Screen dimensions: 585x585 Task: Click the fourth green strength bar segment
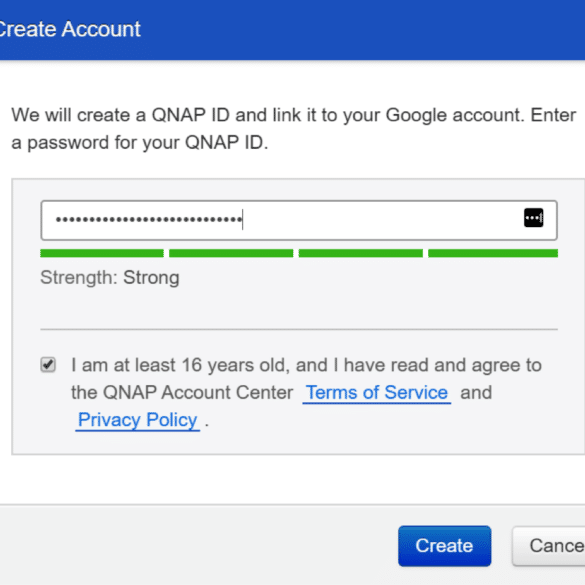(493, 253)
